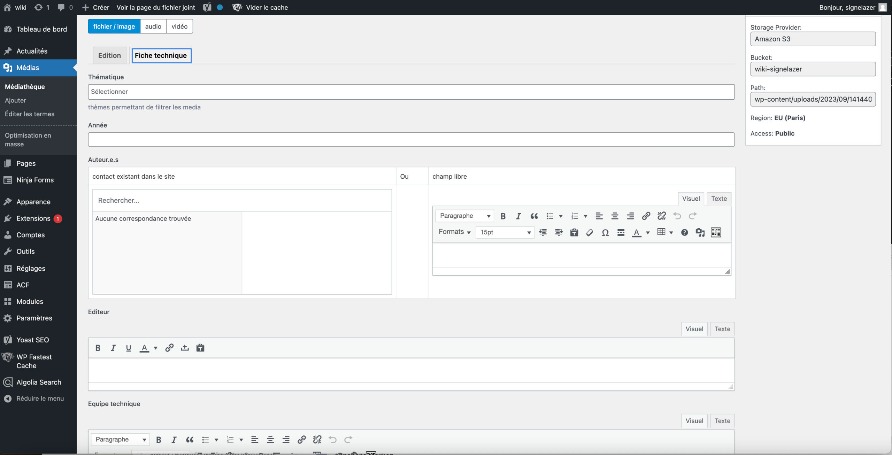
Task: Open the 15pt font size dropdown
Action: (505, 232)
